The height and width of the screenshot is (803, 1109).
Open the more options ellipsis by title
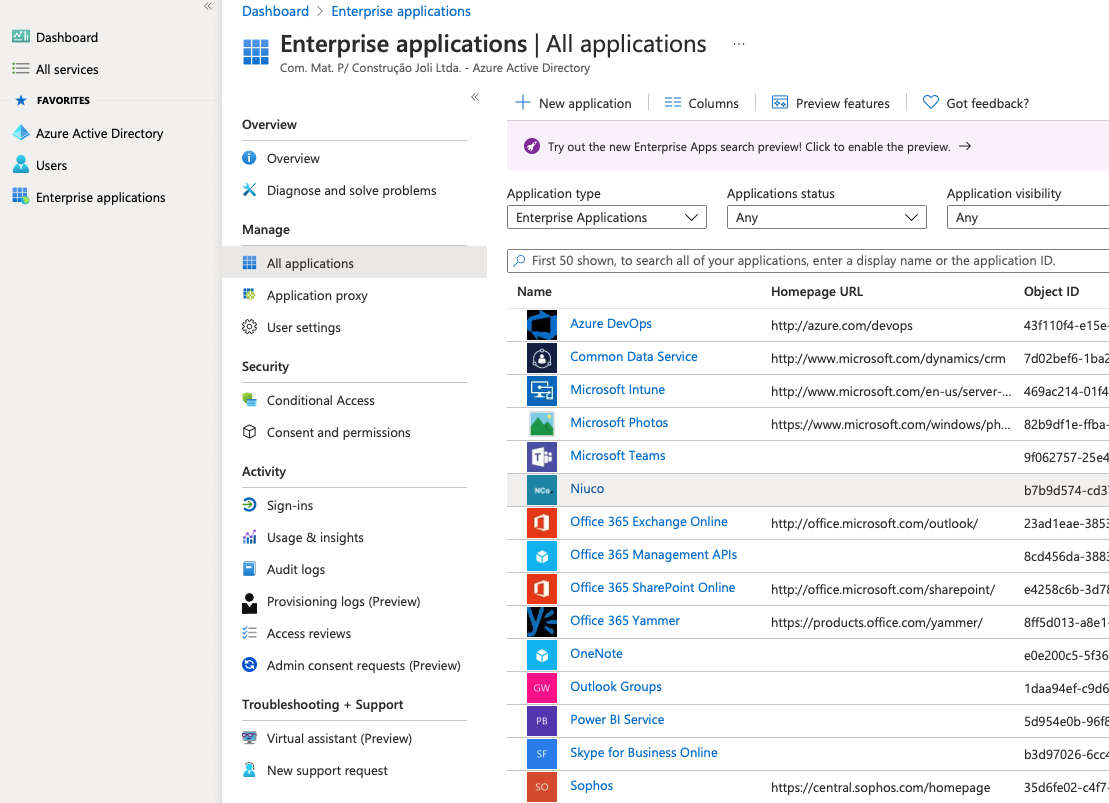[739, 44]
